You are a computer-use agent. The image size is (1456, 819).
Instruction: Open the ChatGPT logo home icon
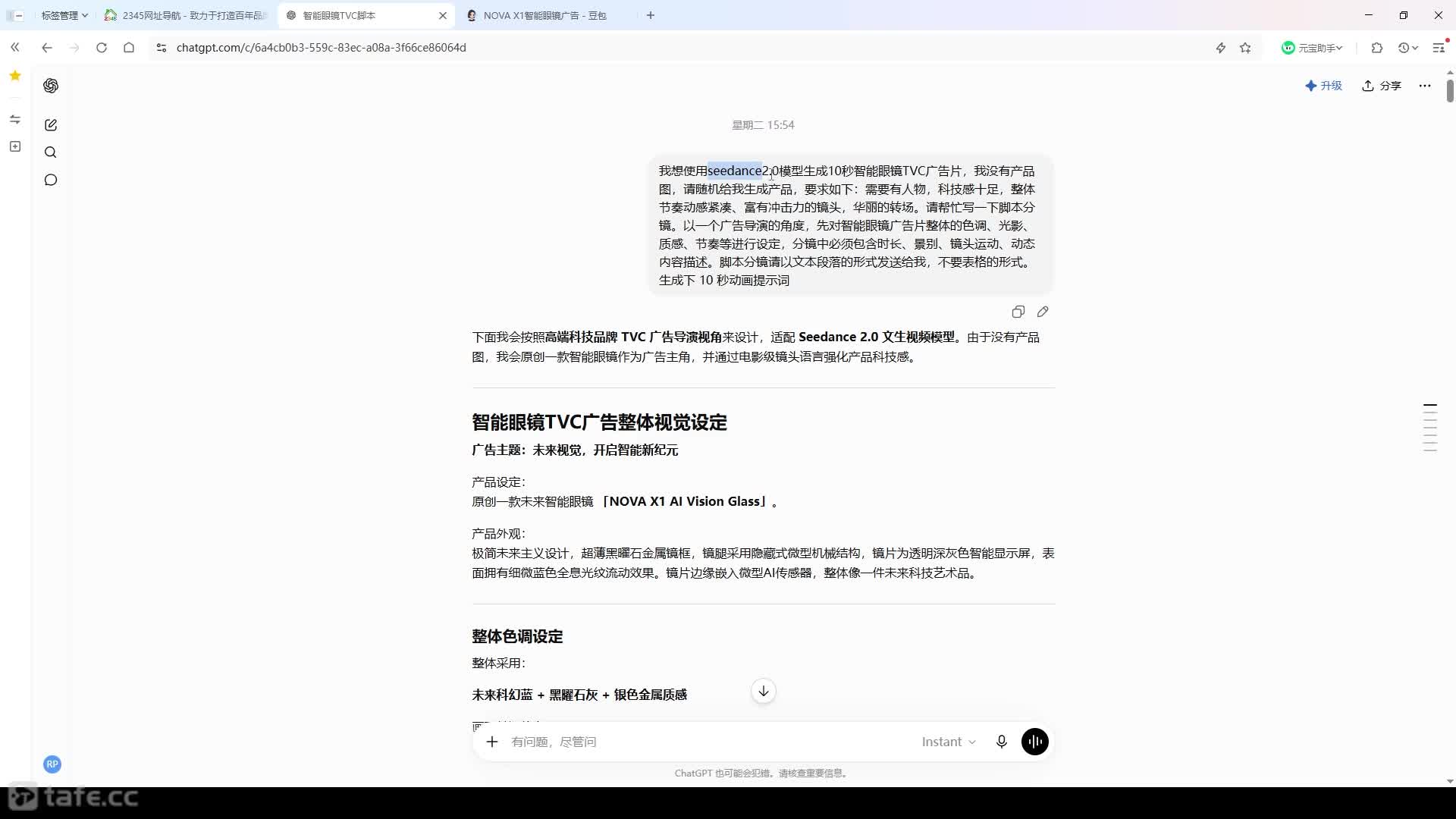click(51, 86)
